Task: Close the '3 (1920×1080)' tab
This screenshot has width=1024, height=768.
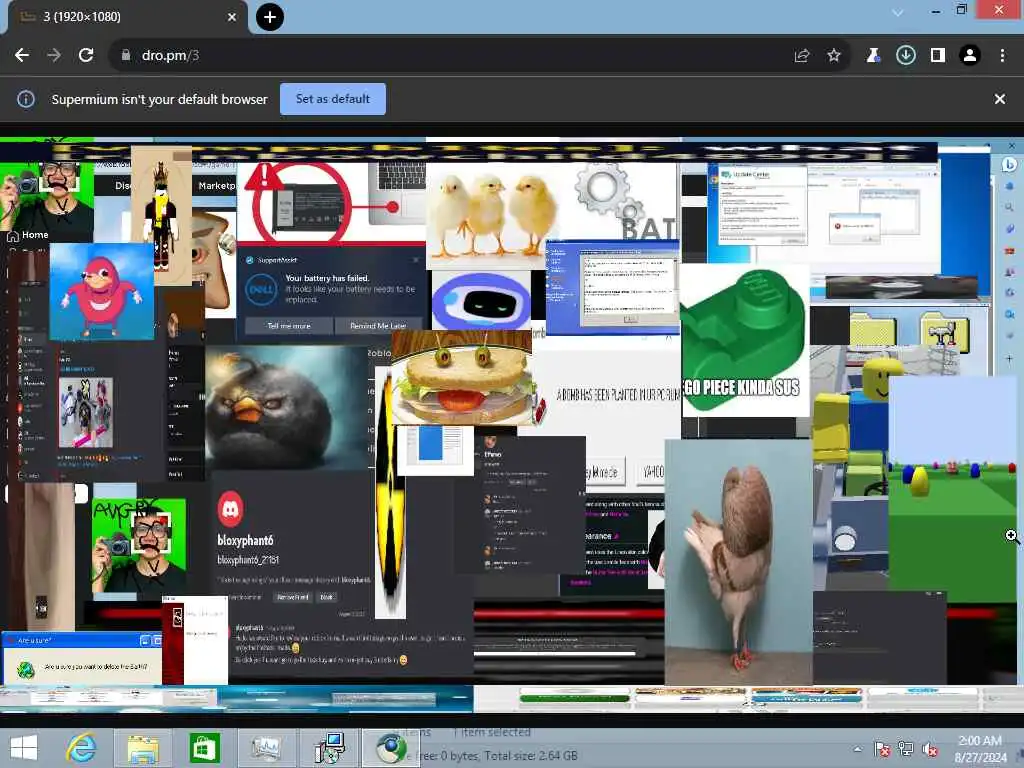Action: coord(232,17)
